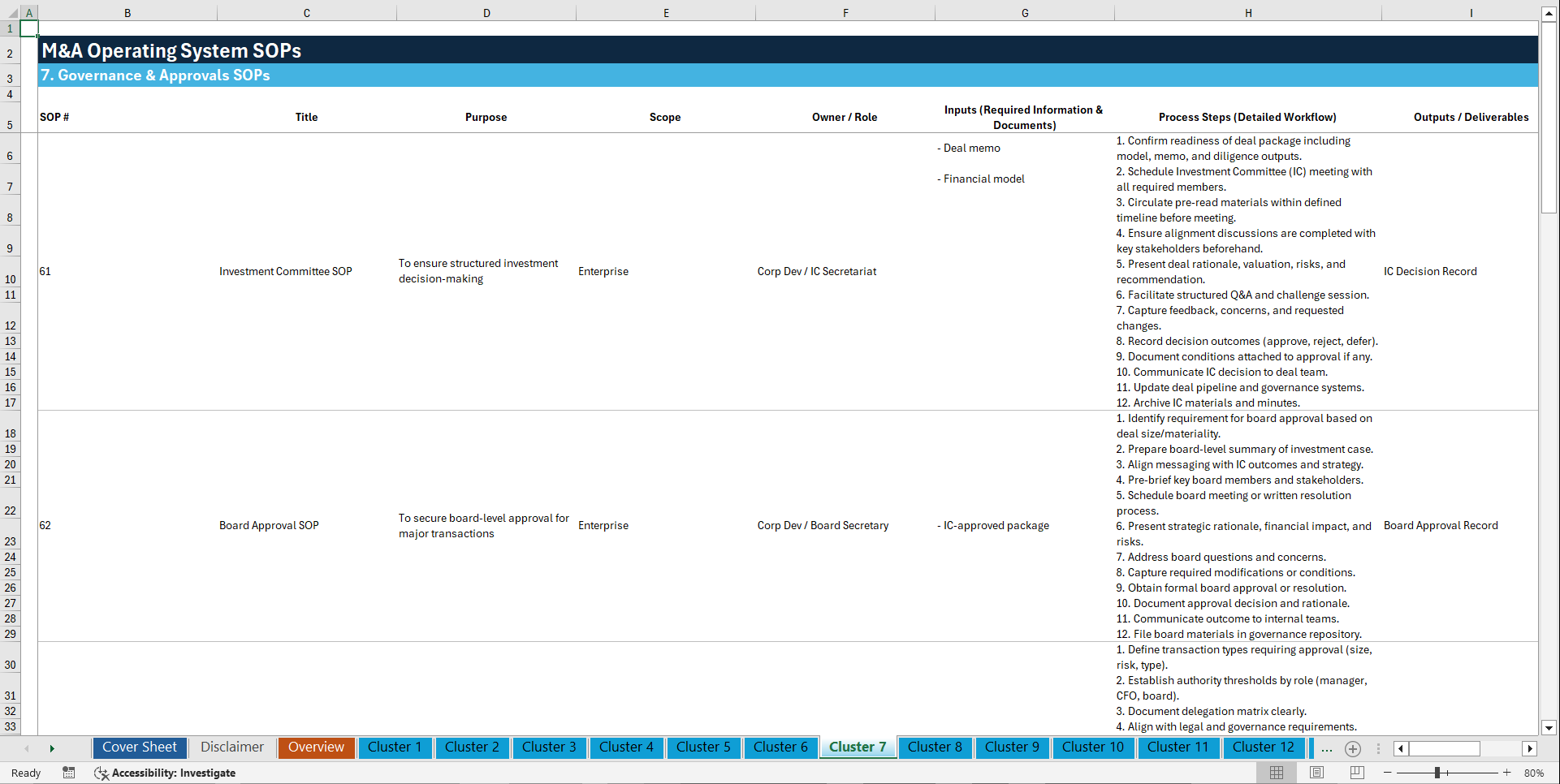Switch to Cluster 12 sheet
Image resolution: width=1560 pixels, height=784 pixels.
(1264, 747)
